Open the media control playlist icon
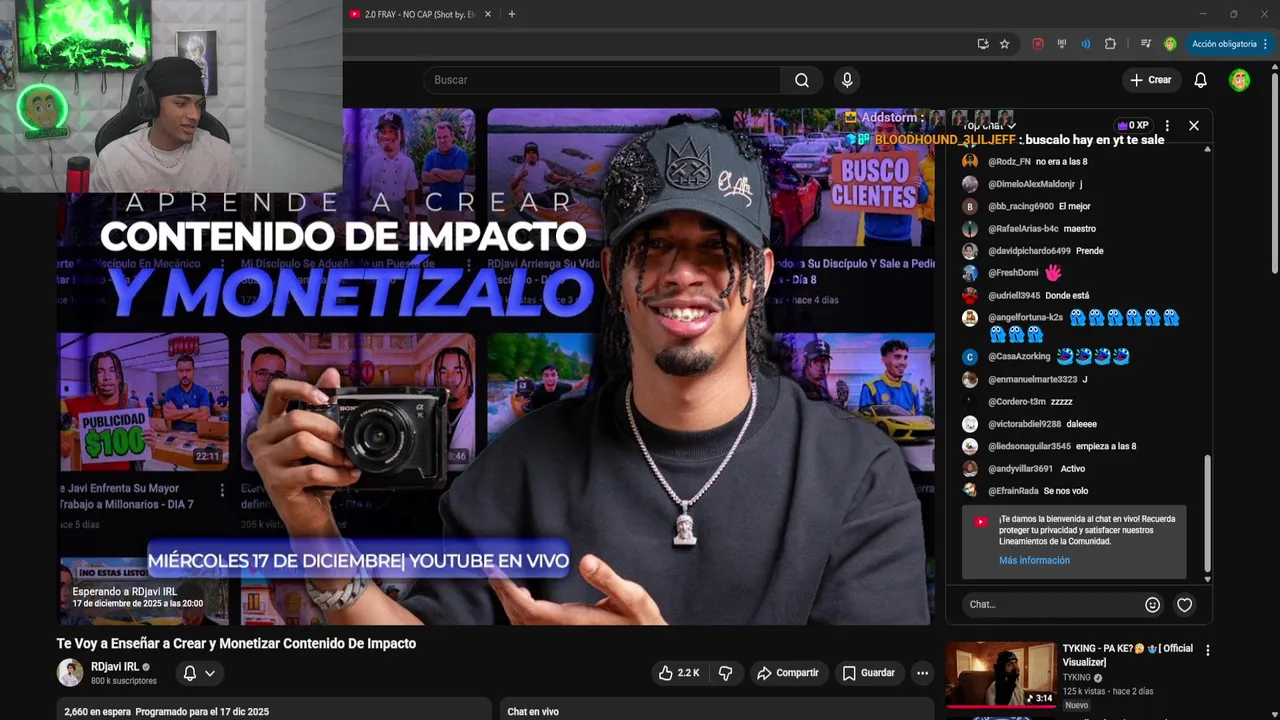Viewport: 1280px width, 720px height. (1146, 44)
